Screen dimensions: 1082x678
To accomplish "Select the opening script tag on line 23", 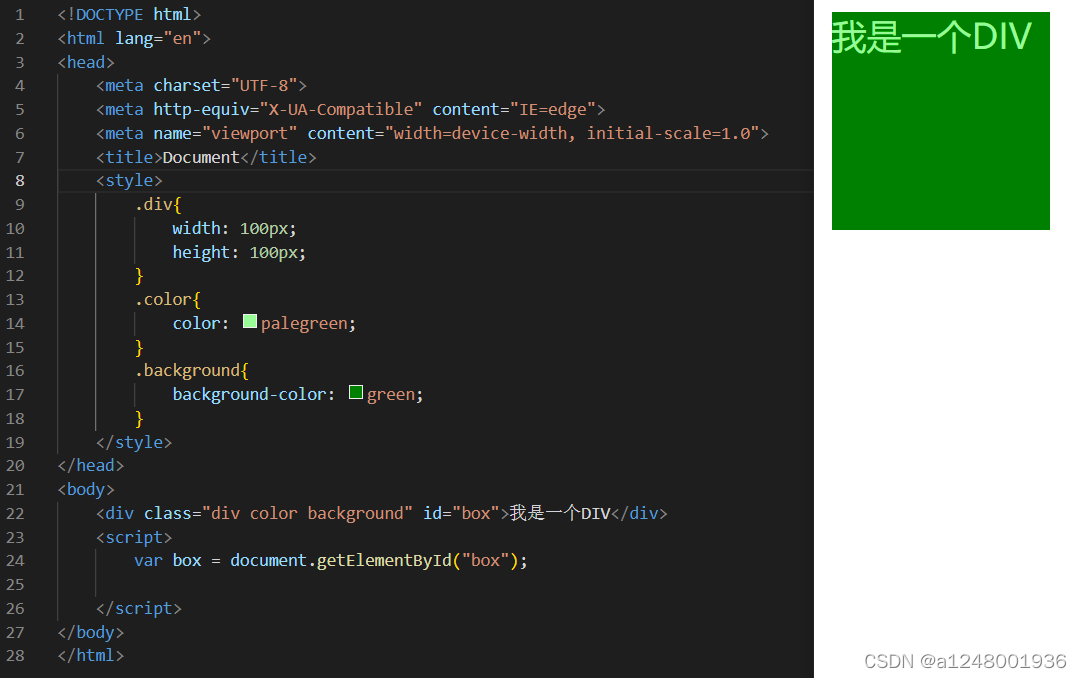I will pyautogui.click(x=133, y=537).
